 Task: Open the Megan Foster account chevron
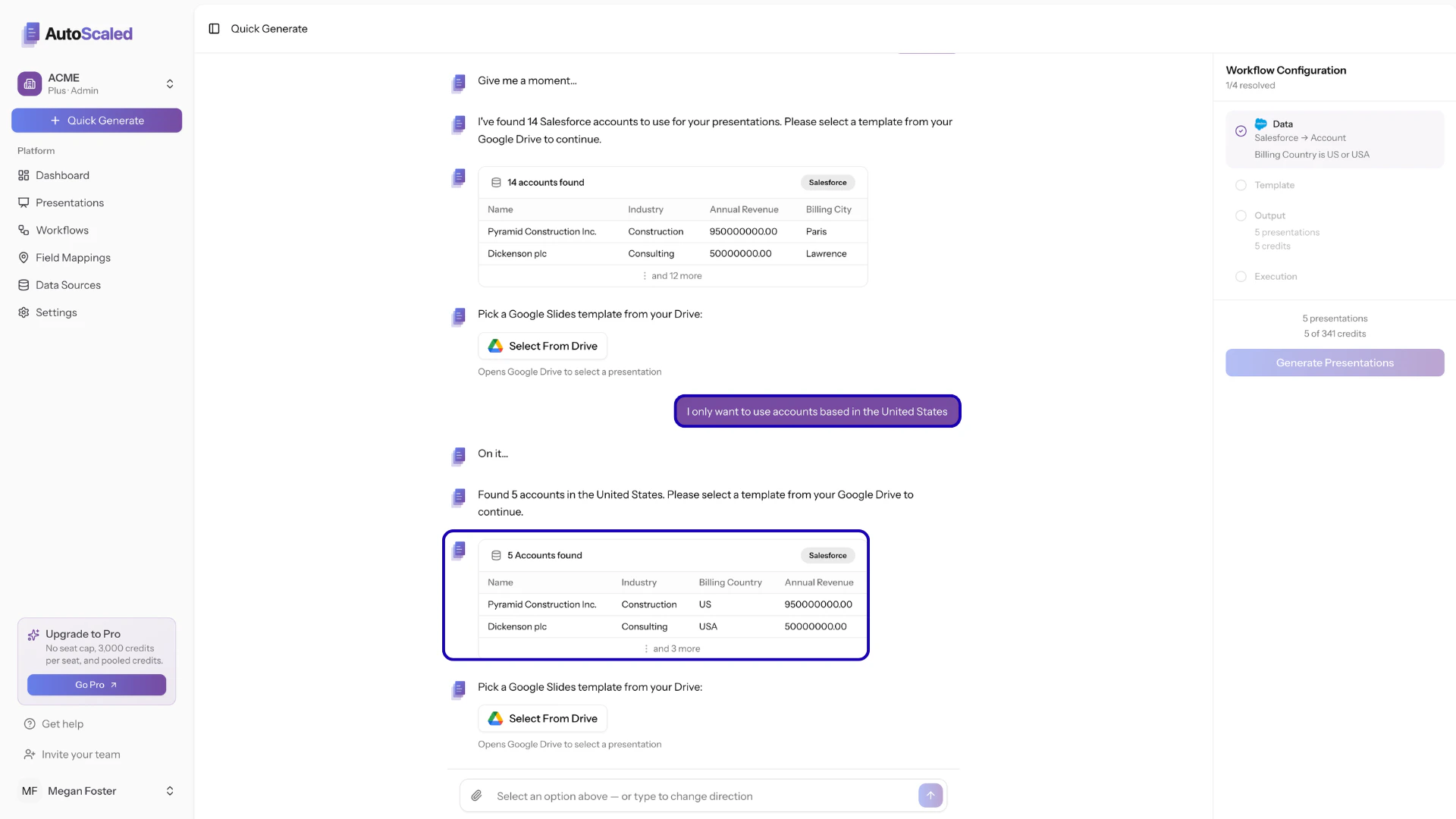pos(170,791)
